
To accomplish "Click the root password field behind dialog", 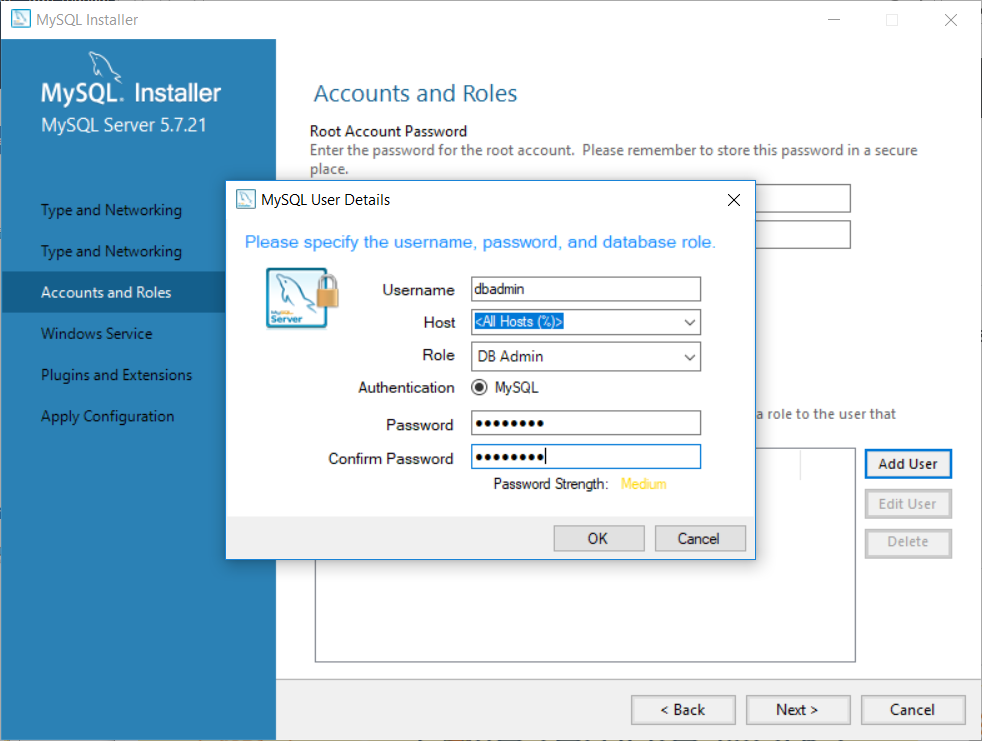I will click(x=803, y=198).
